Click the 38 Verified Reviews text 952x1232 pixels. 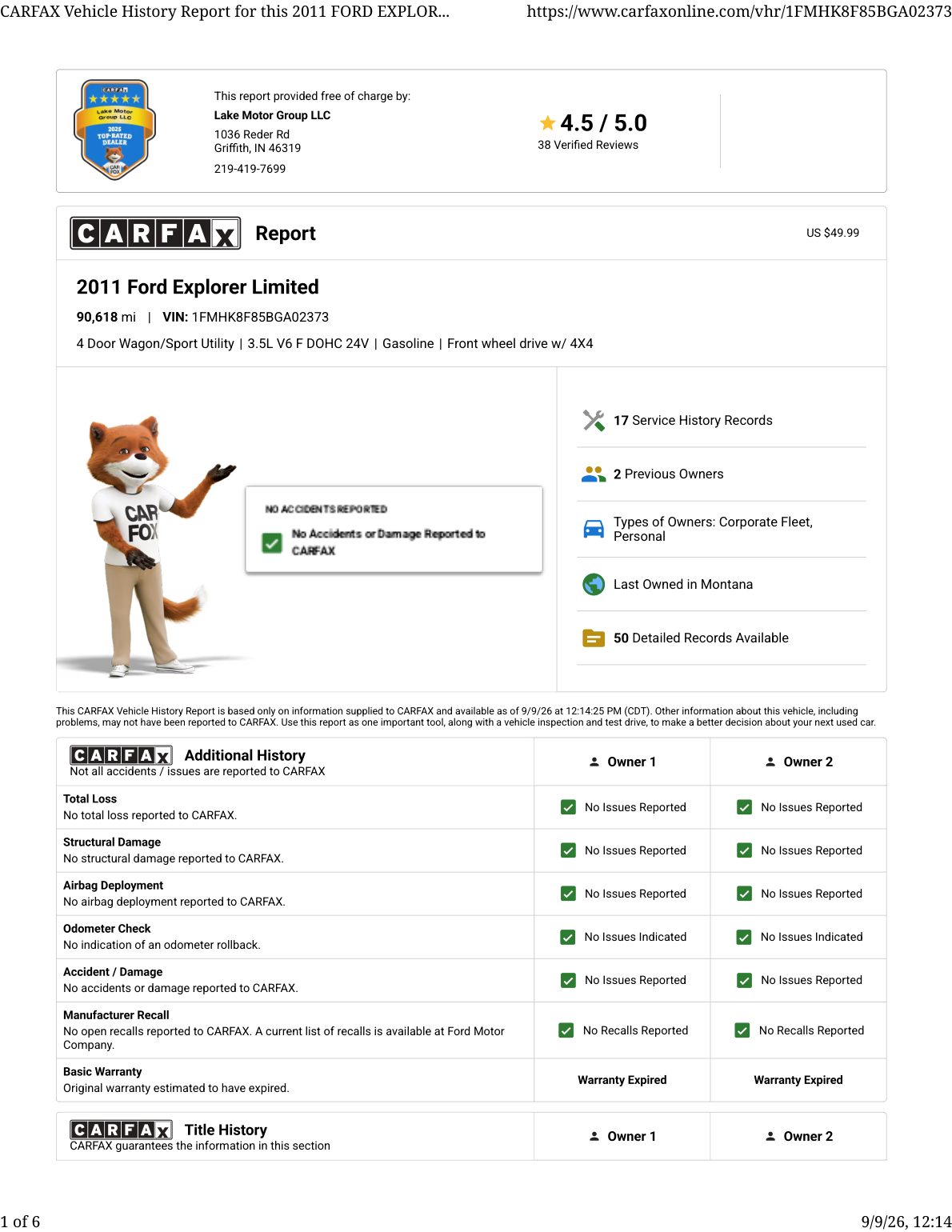[588, 145]
